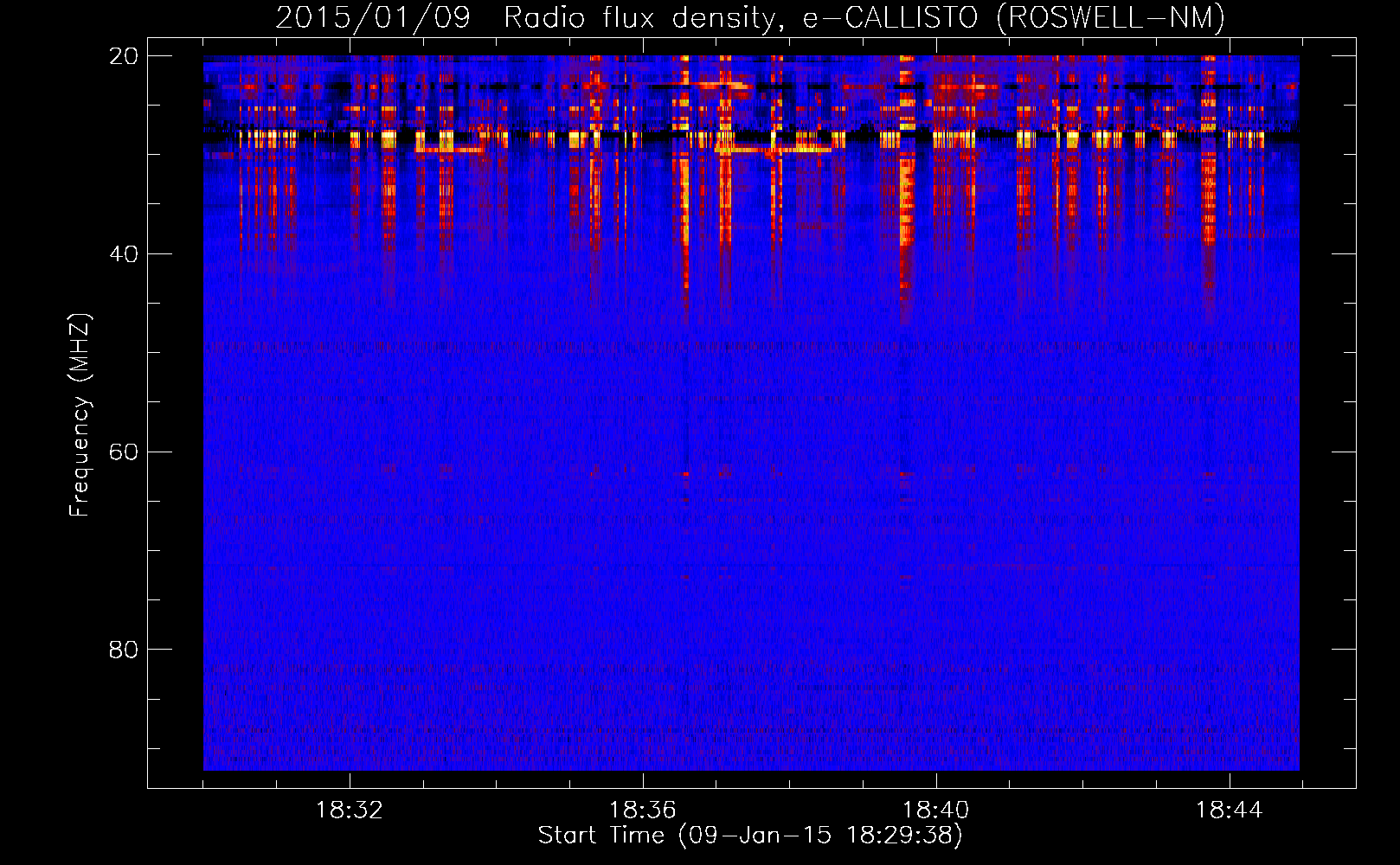Click the 'Start Time (09-Jan-15 18:29:38)' label

pyautogui.click(x=750, y=836)
